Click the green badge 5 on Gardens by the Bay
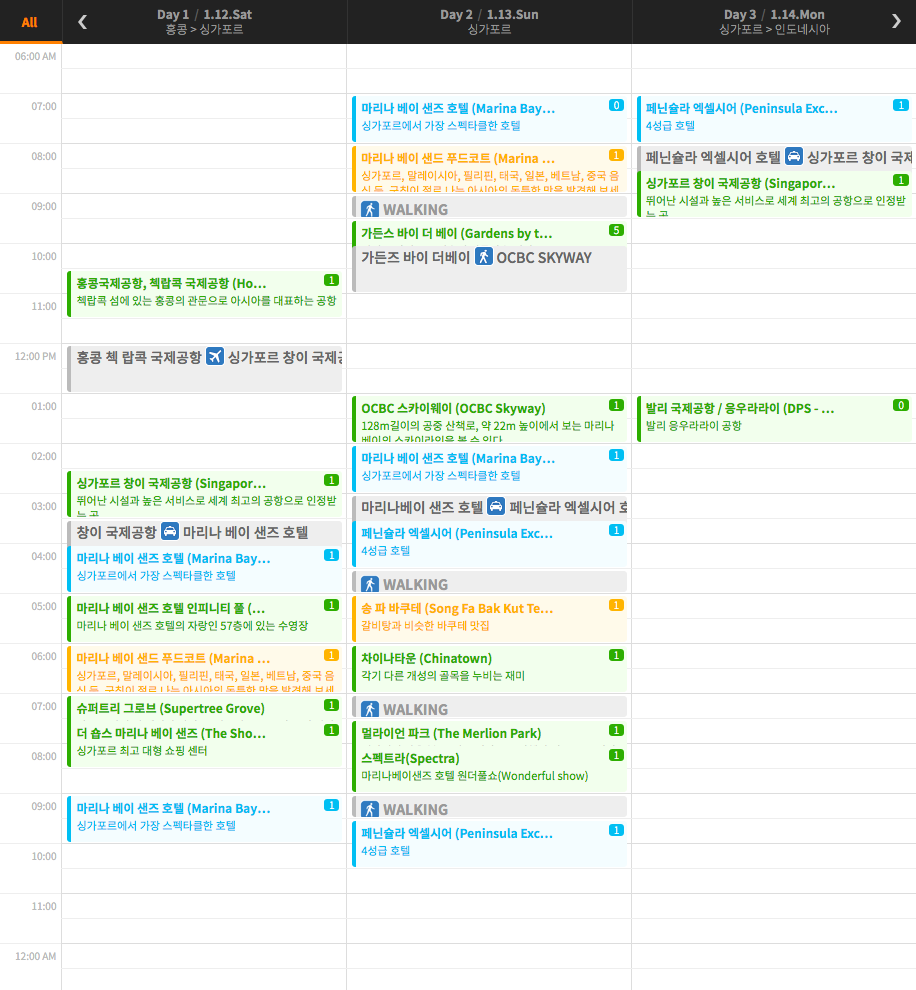Image resolution: width=916 pixels, height=990 pixels. pos(617,230)
